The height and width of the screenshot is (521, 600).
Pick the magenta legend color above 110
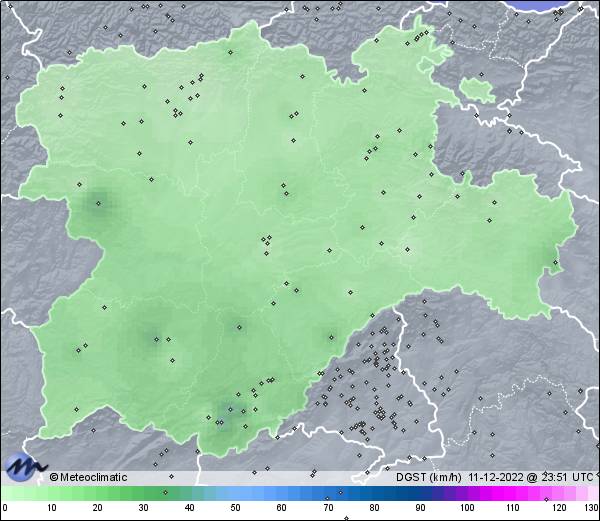point(513,494)
